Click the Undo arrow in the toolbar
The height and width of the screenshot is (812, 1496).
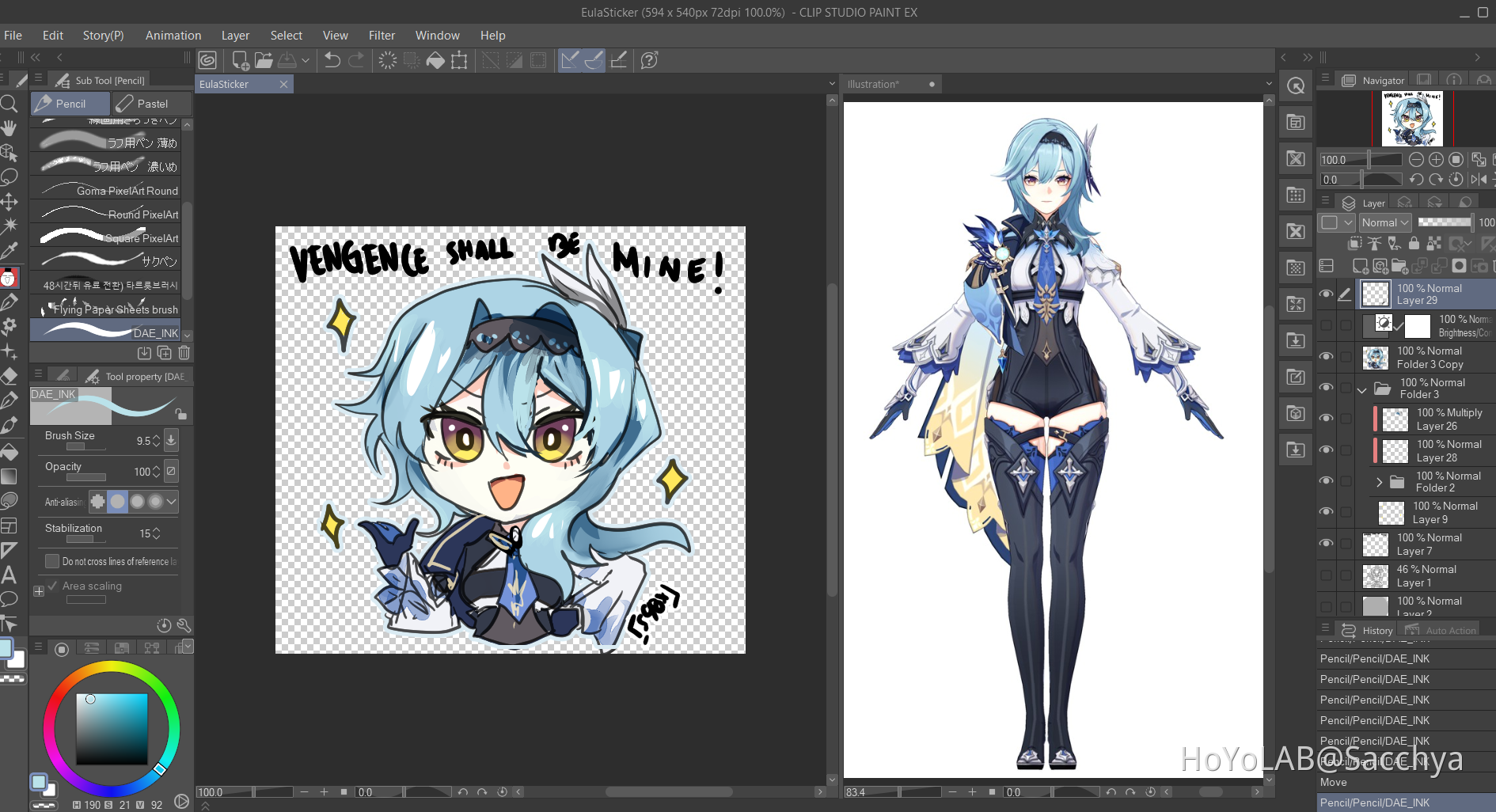click(332, 60)
